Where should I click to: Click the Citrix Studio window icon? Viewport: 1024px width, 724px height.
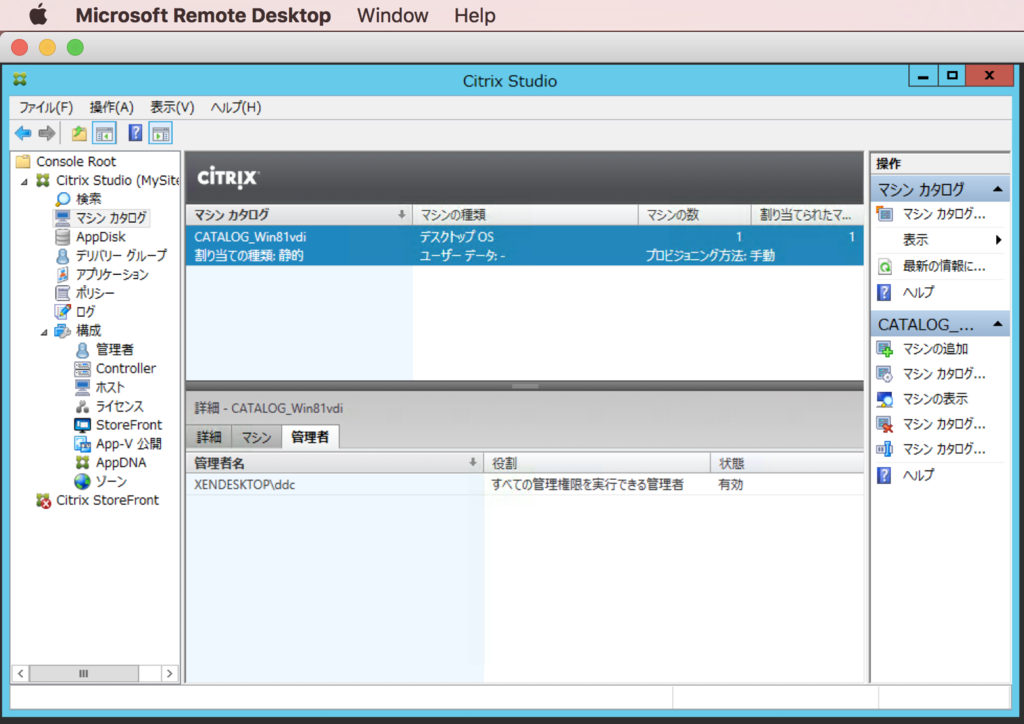pyautogui.click(x=20, y=80)
